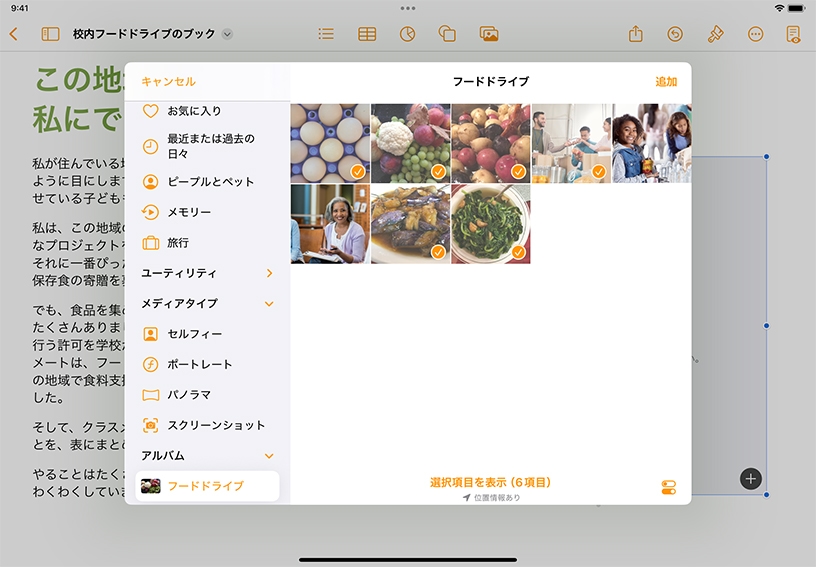Open the photo picker options toggle icon
Image resolution: width=816 pixels, height=567 pixels.
(x=668, y=488)
